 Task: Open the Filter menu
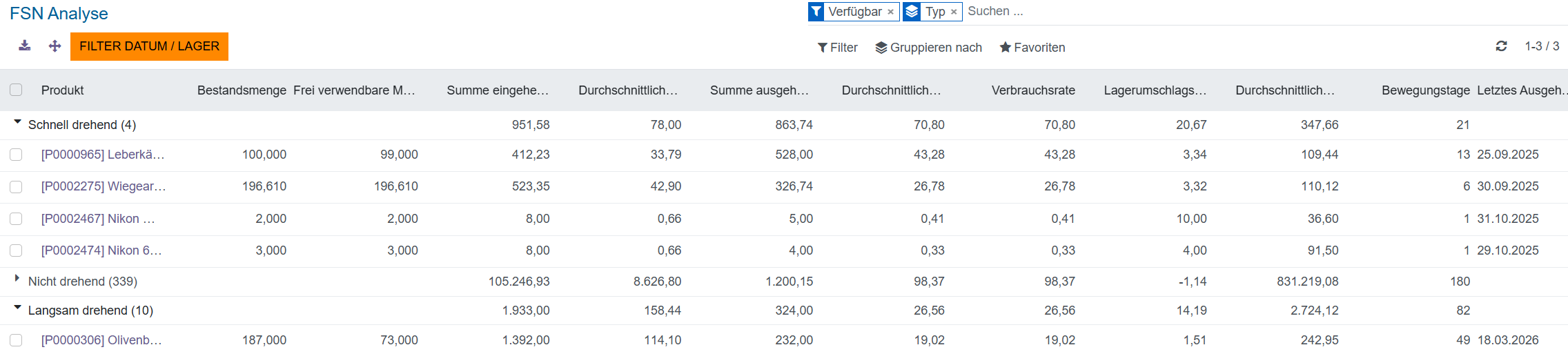[838, 48]
